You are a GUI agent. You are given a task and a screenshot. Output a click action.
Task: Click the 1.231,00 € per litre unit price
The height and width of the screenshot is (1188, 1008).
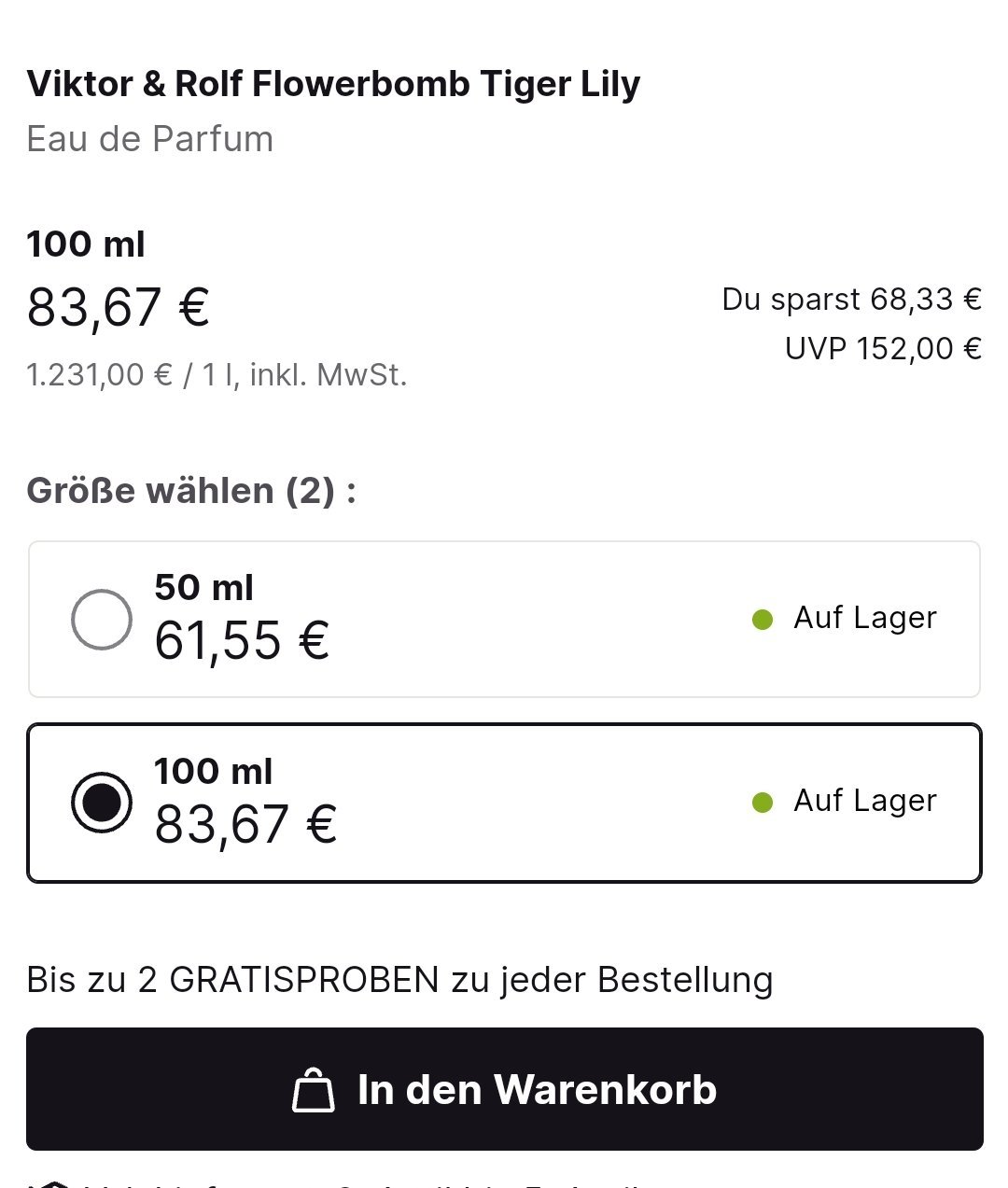coord(217,375)
